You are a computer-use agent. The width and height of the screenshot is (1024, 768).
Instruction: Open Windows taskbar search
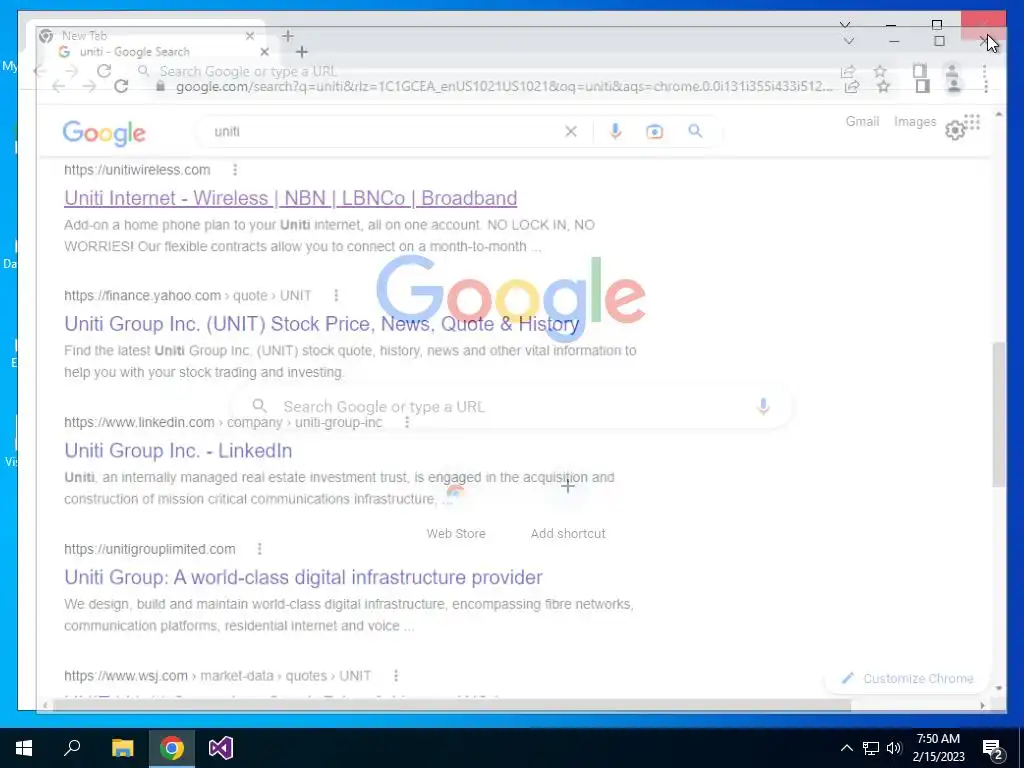click(72, 748)
